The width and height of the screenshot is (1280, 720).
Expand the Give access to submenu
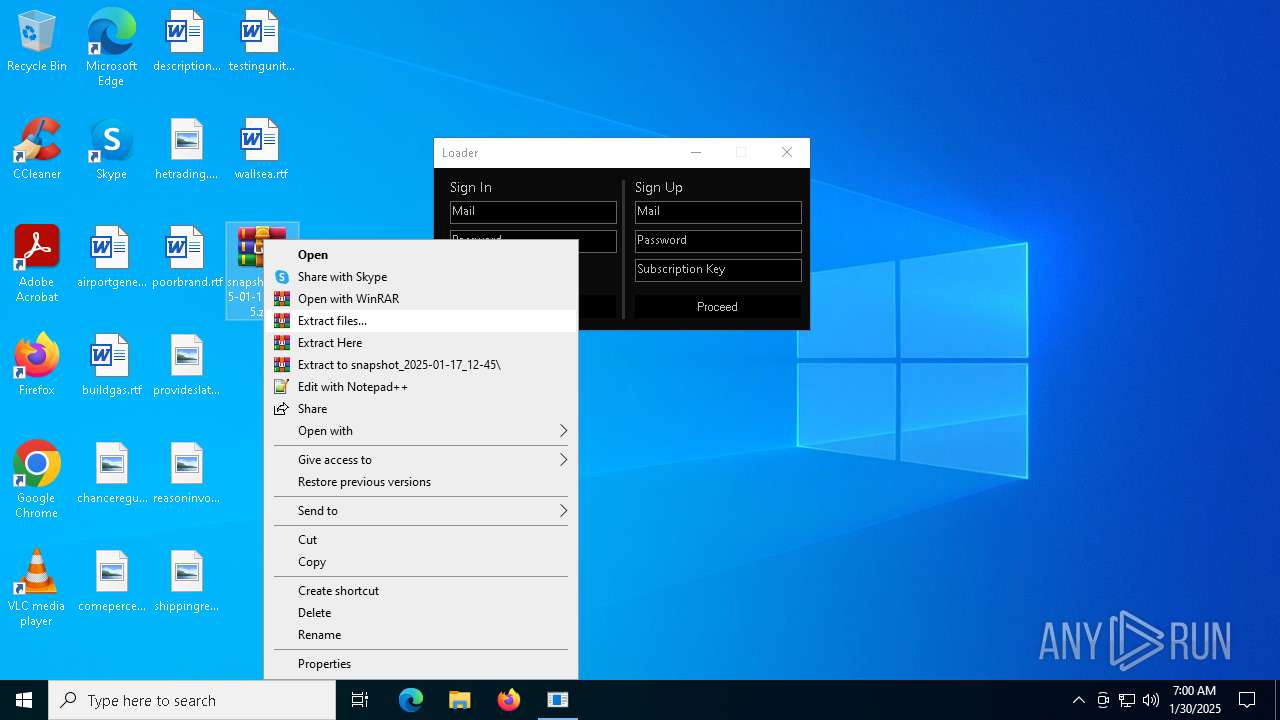(x=421, y=460)
